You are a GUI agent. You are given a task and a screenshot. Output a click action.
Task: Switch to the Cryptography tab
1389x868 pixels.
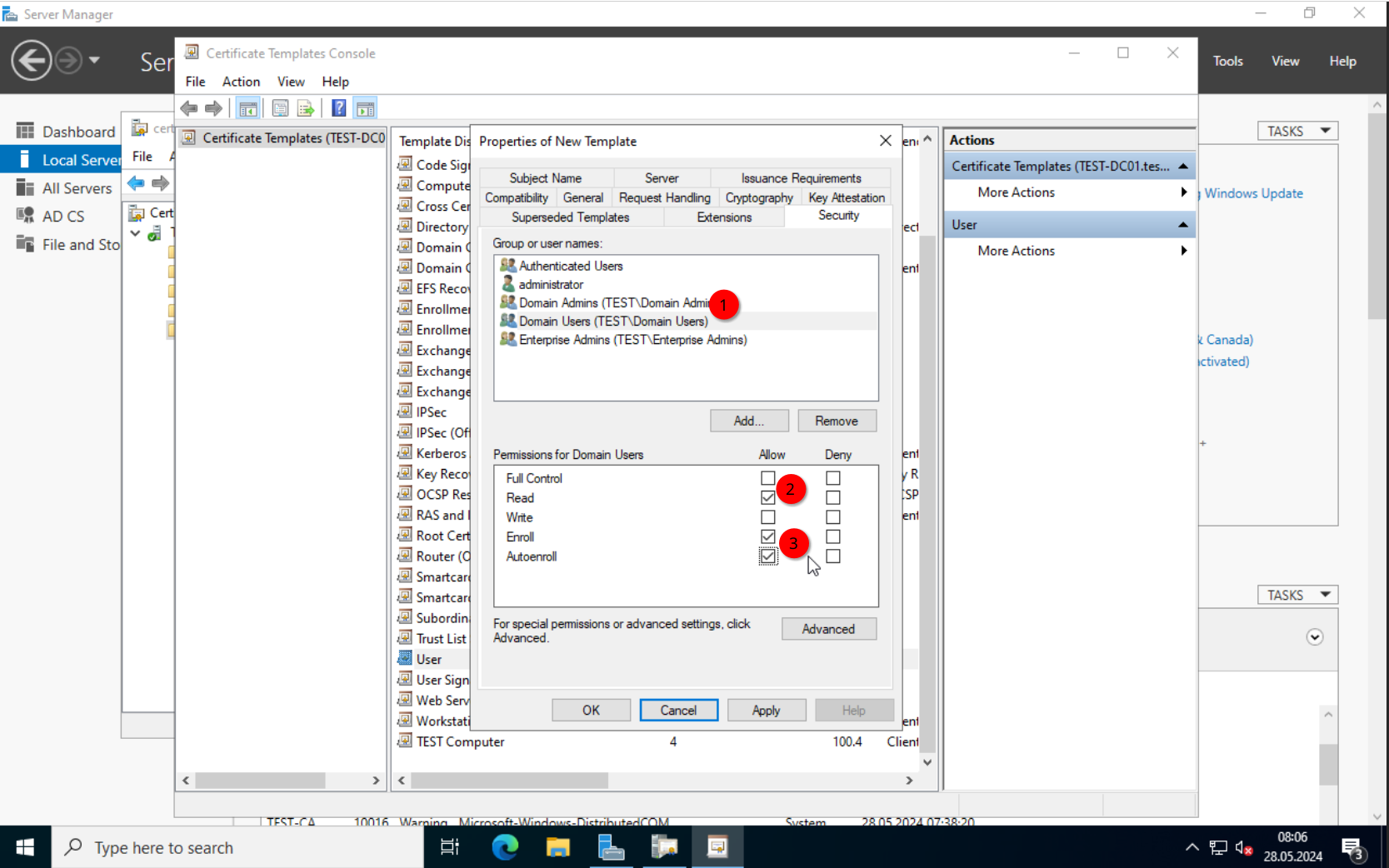[x=759, y=197]
